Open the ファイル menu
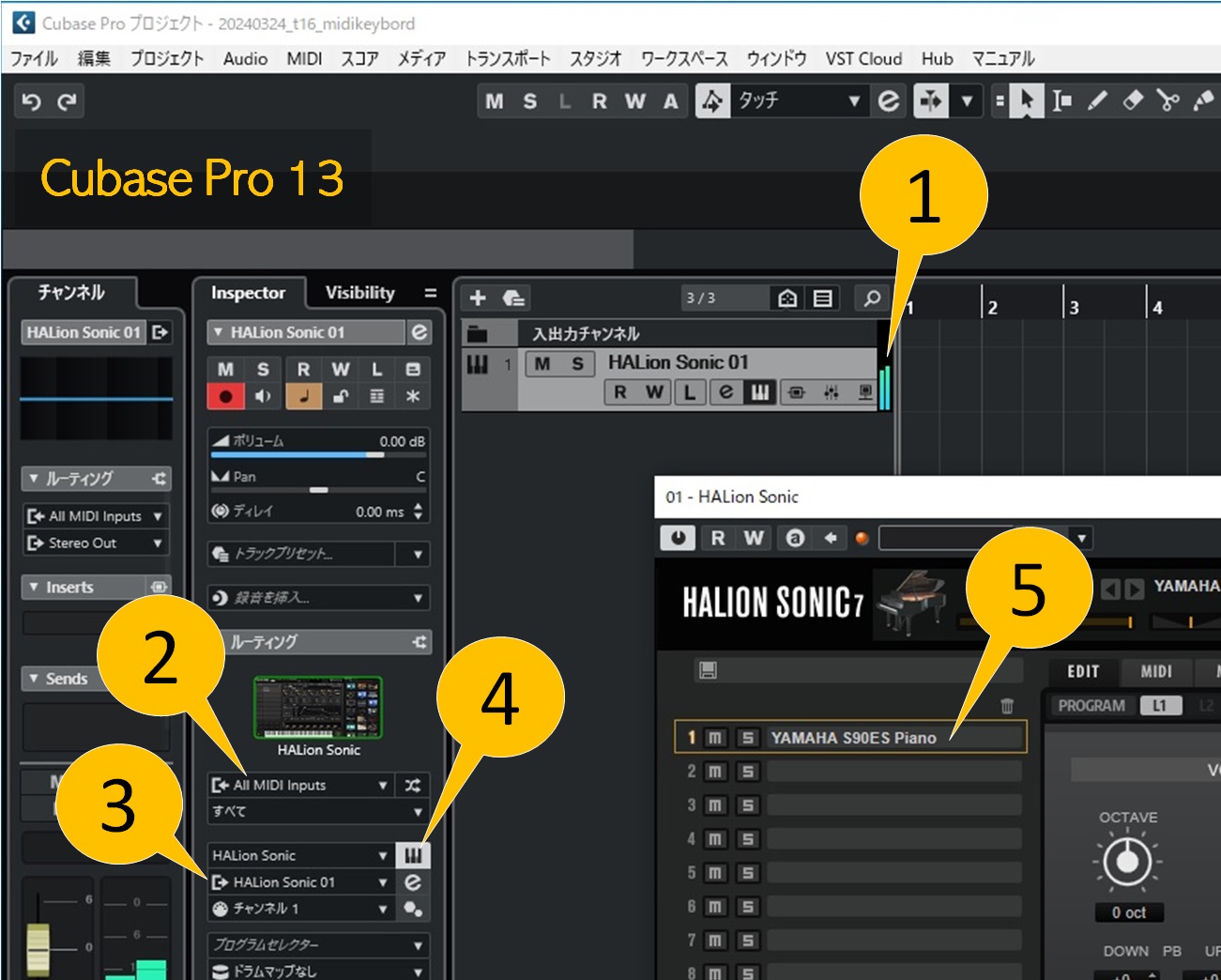This screenshot has width=1221, height=980. coord(34,58)
